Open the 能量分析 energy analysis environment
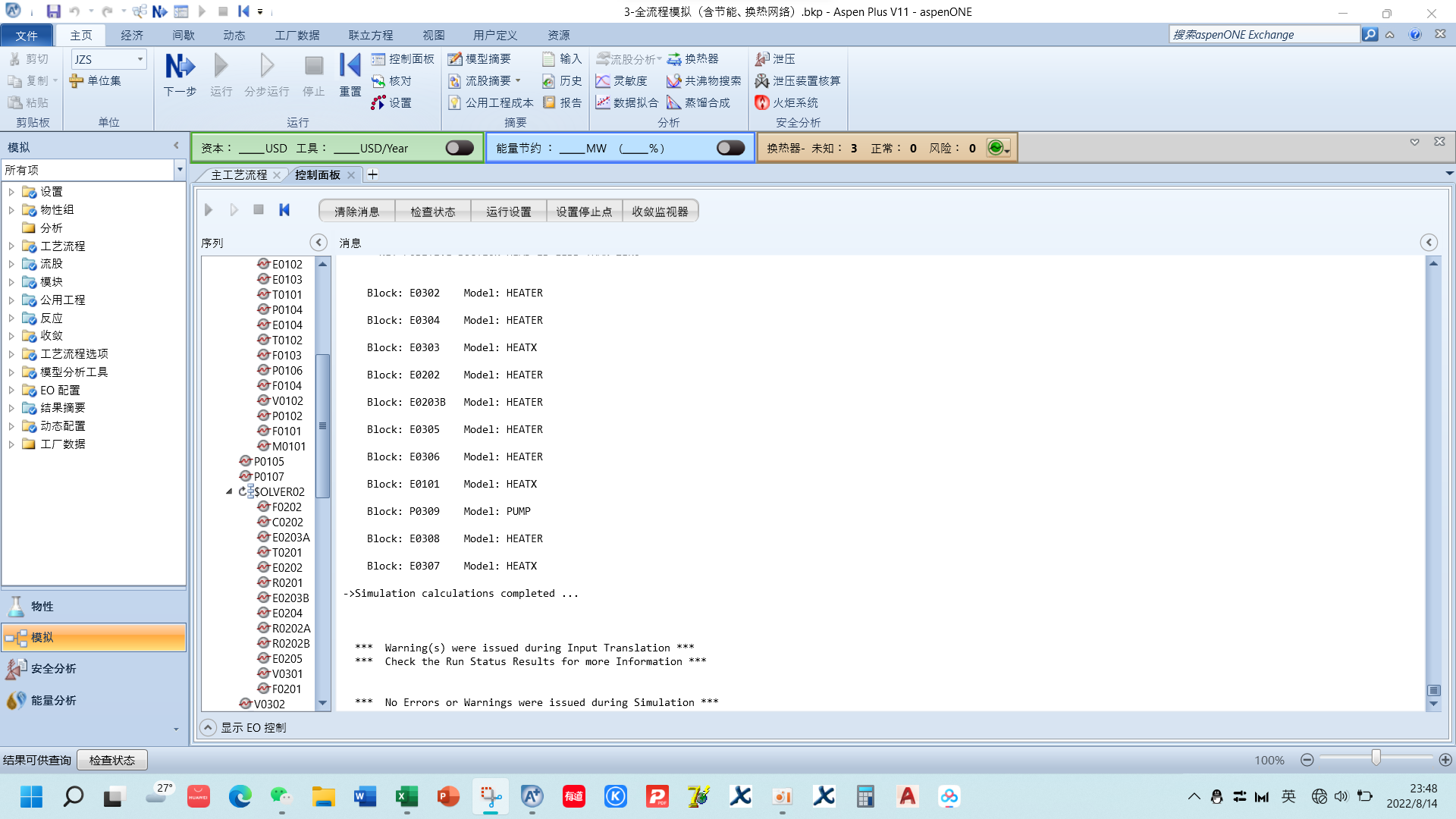Viewport: 1456px width, 819px height. coord(53,701)
